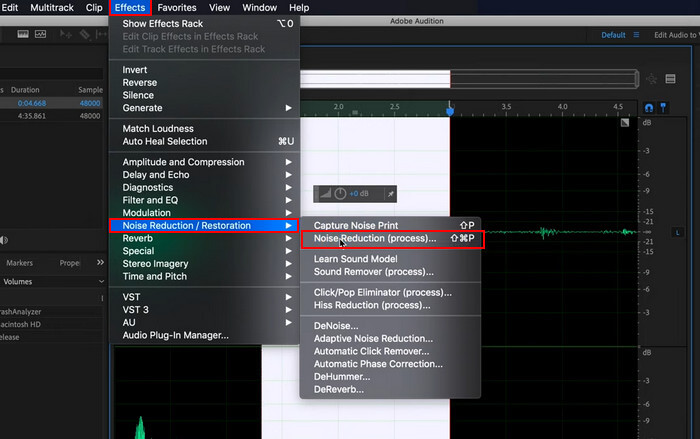Expand Special submenu
The width and height of the screenshot is (700, 439).
point(204,251)
